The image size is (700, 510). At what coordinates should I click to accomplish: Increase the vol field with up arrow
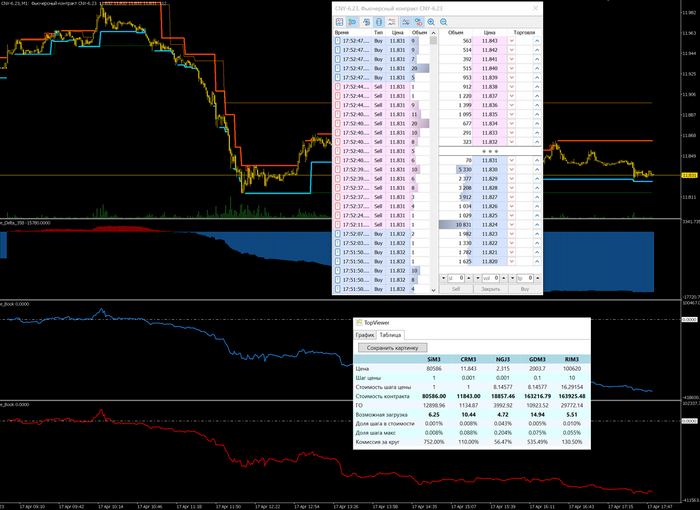coord(504,278)
